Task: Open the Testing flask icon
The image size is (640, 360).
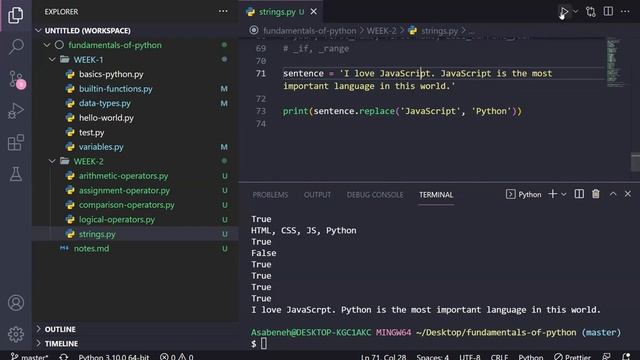Action: 16,174
